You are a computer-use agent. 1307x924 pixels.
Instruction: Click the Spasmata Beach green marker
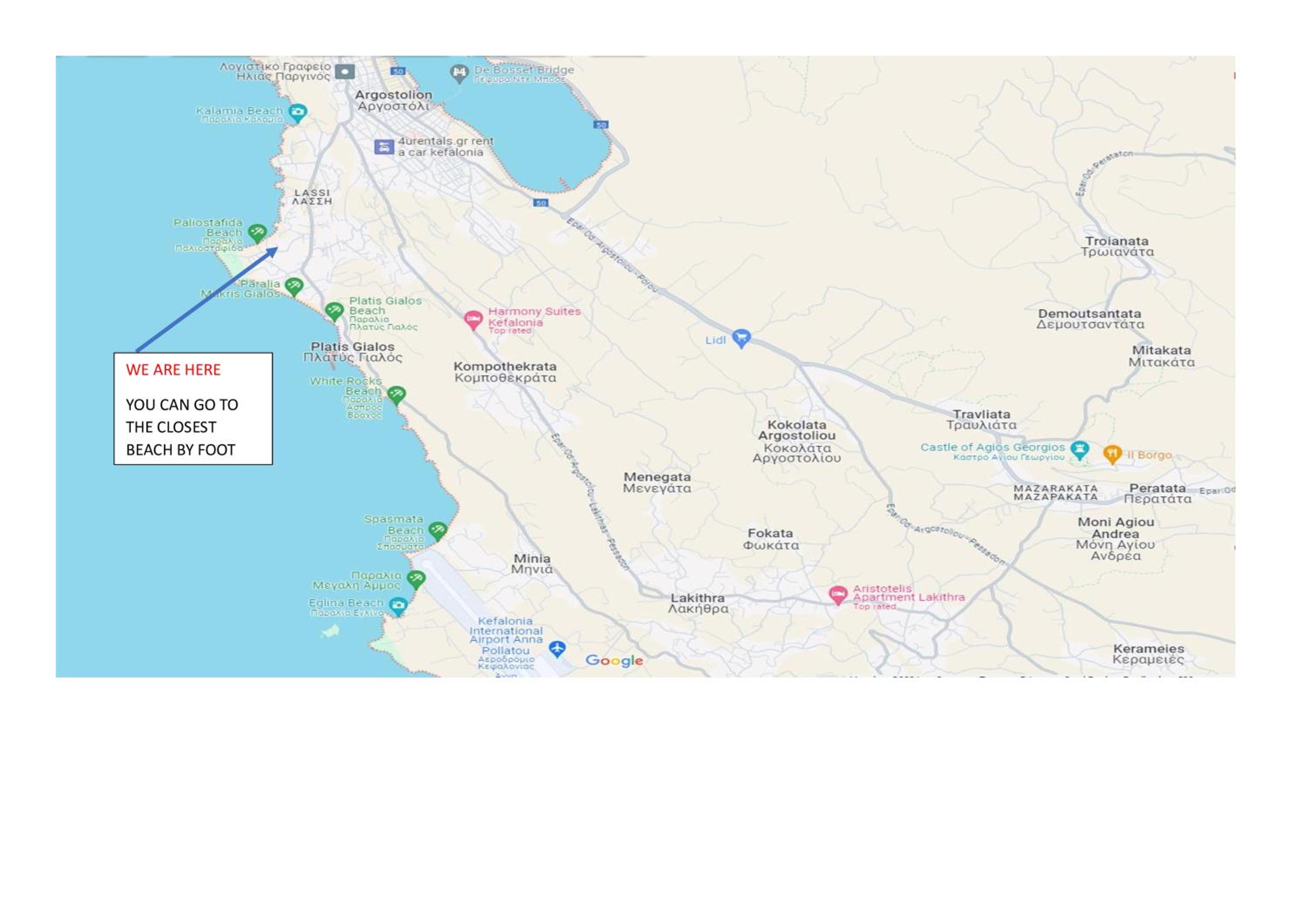[437, 530]
